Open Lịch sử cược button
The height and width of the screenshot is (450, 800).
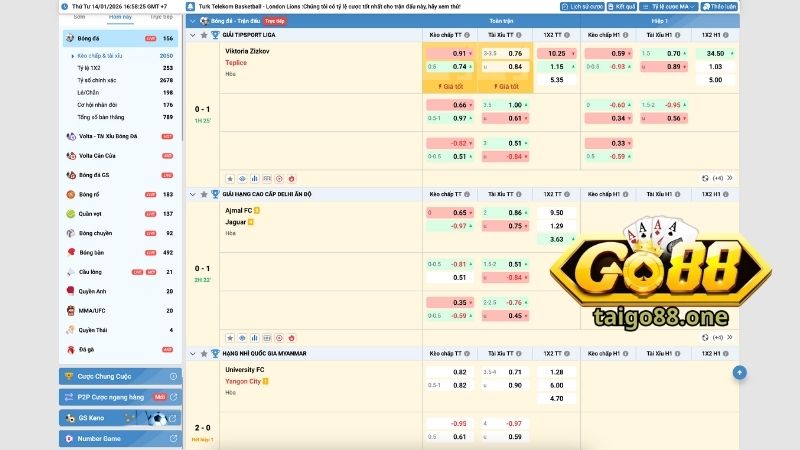582,7
